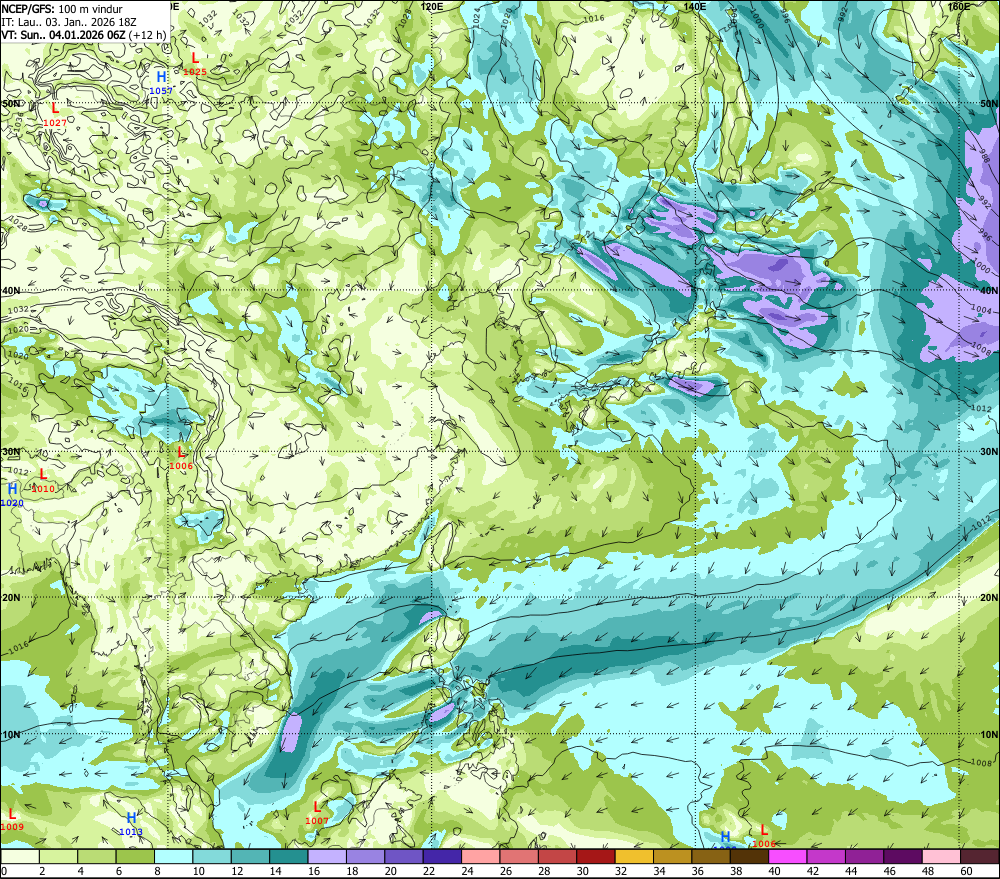Click the 120E longitude label at top

[432, 6]
